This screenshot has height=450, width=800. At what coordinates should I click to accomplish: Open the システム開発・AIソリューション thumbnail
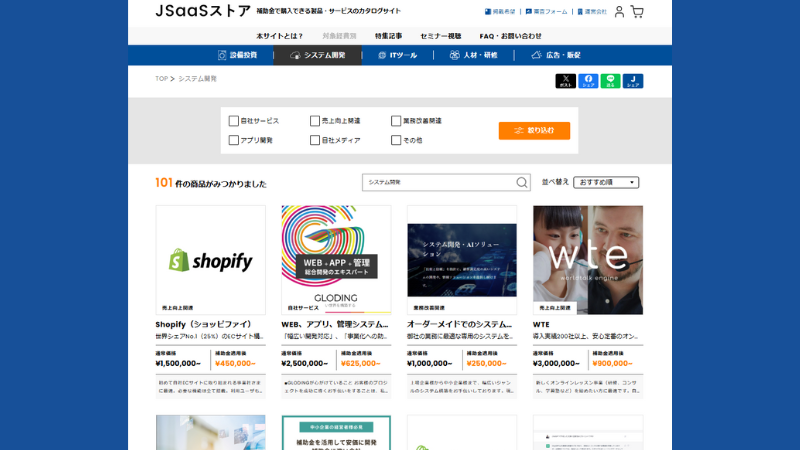pos(462,260)
